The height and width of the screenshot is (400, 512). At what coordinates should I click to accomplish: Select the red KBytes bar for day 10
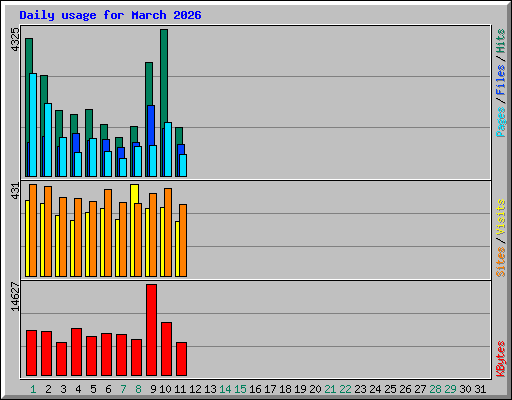[x=166, y=349]
